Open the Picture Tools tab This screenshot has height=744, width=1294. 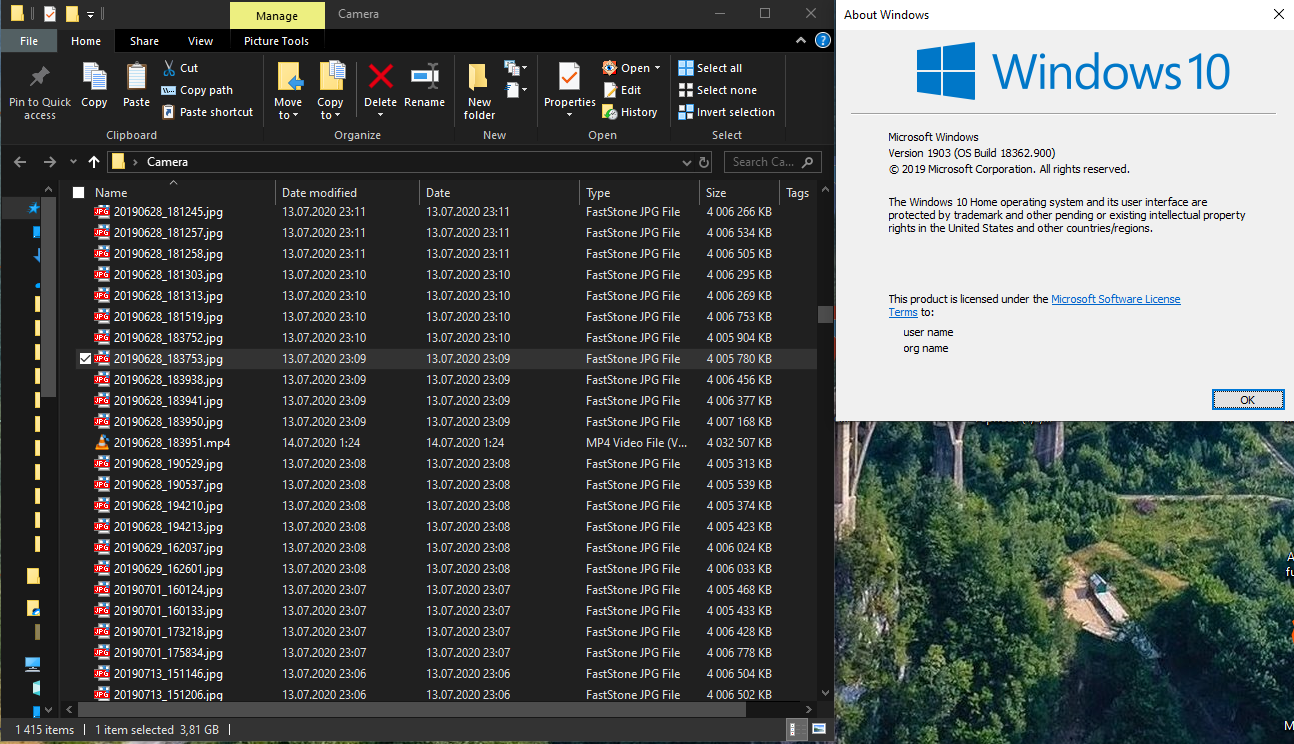[x=277, y=41]
